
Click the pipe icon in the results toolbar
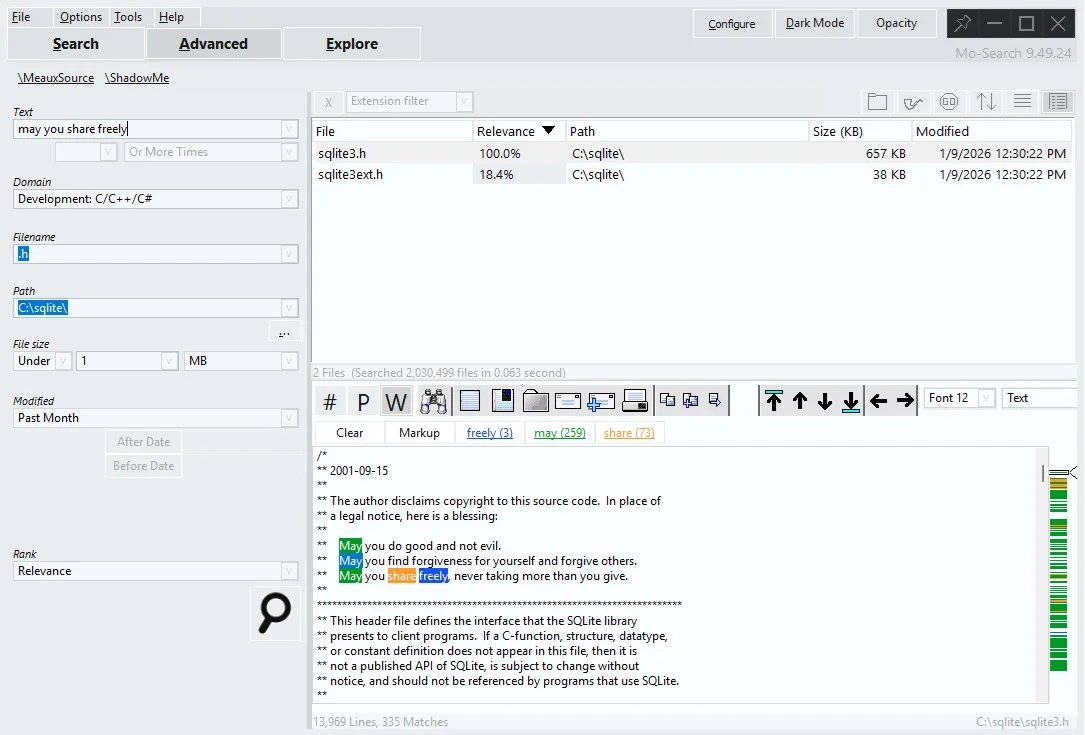913,101
